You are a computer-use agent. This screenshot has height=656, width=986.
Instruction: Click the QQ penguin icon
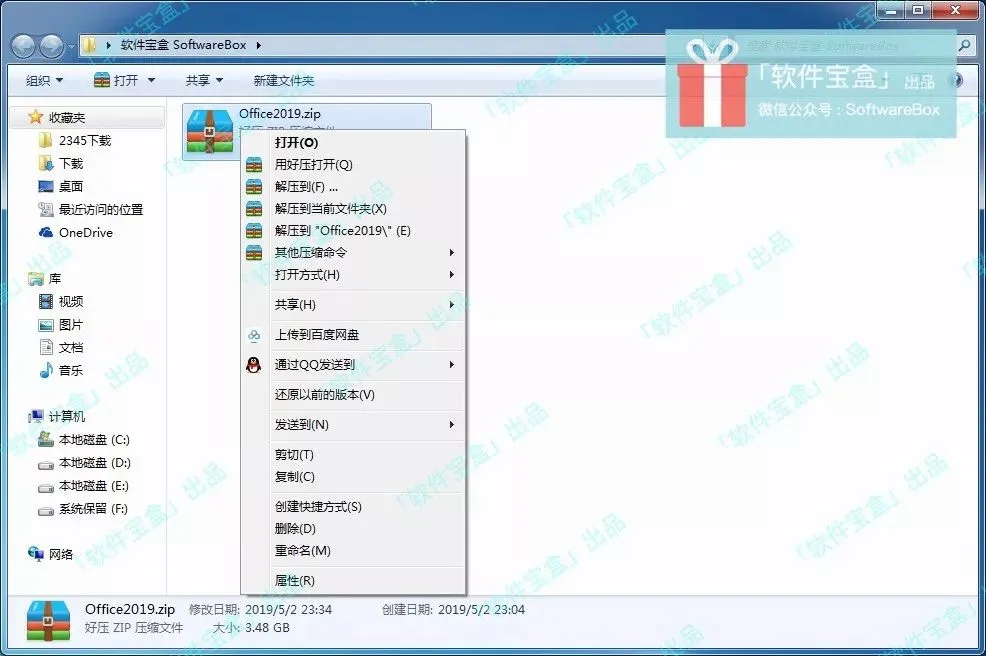tap(253, 365)
